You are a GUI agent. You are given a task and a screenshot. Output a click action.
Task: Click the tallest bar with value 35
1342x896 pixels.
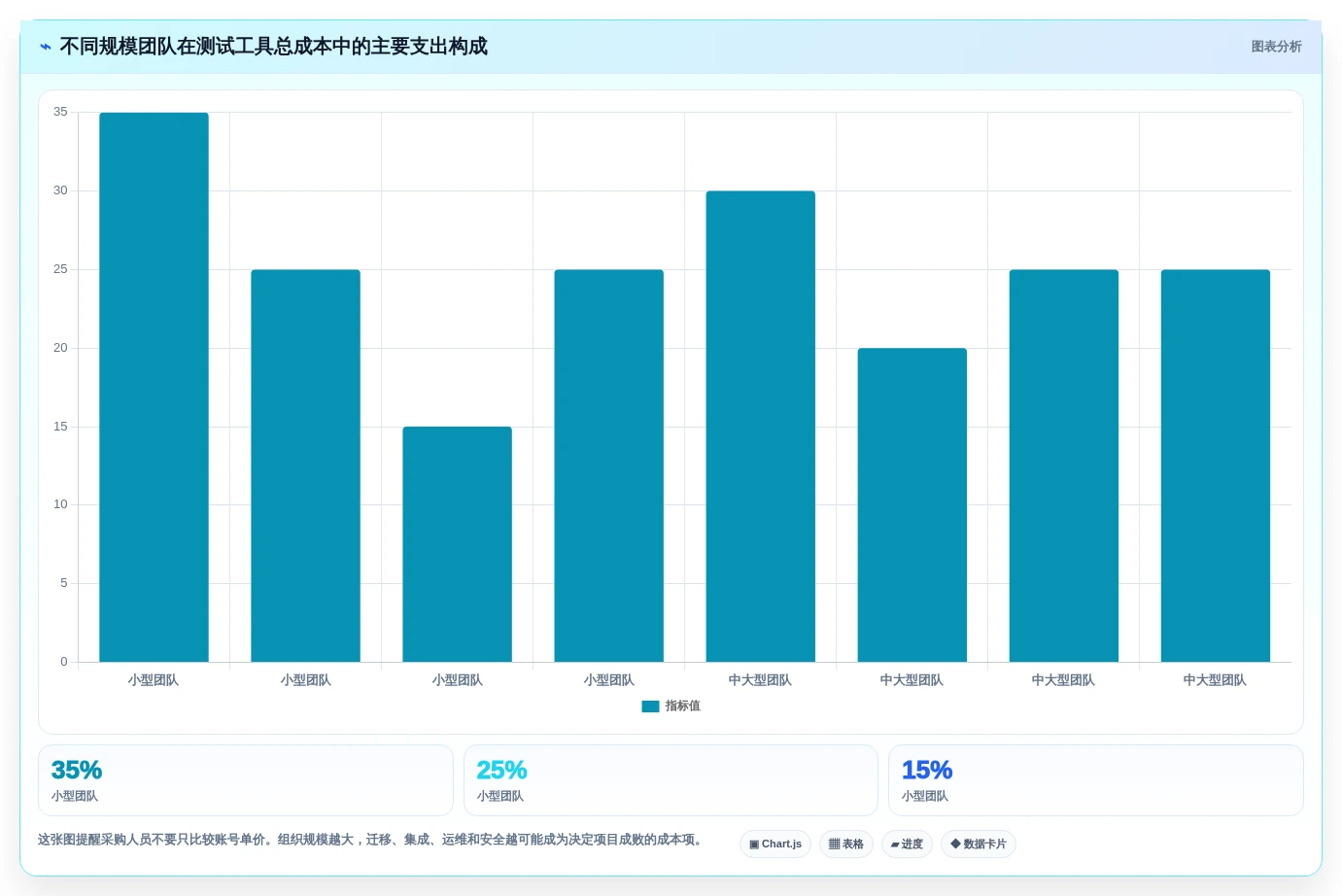point(154,387)
